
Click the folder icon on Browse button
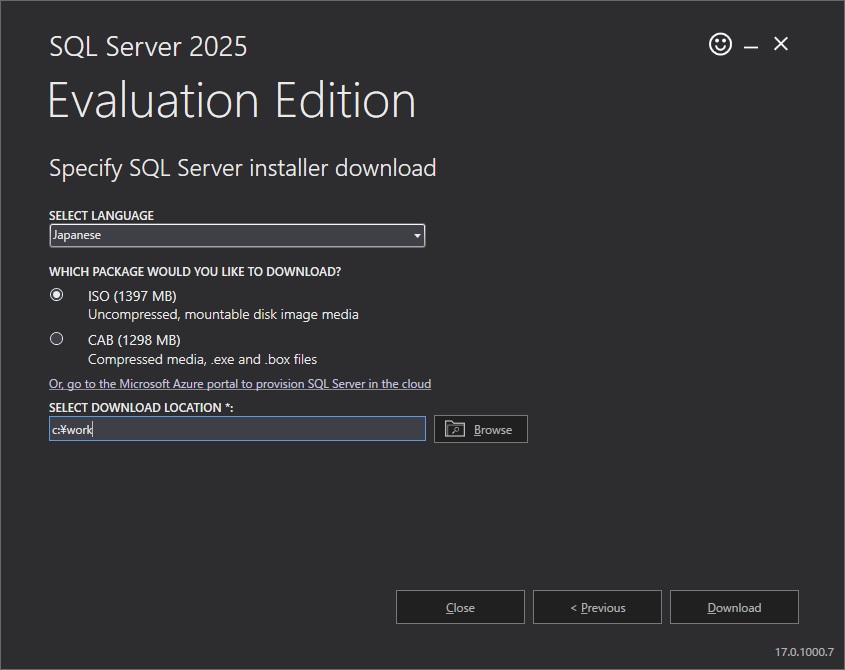pyautogui.click(x=455, y=428)
